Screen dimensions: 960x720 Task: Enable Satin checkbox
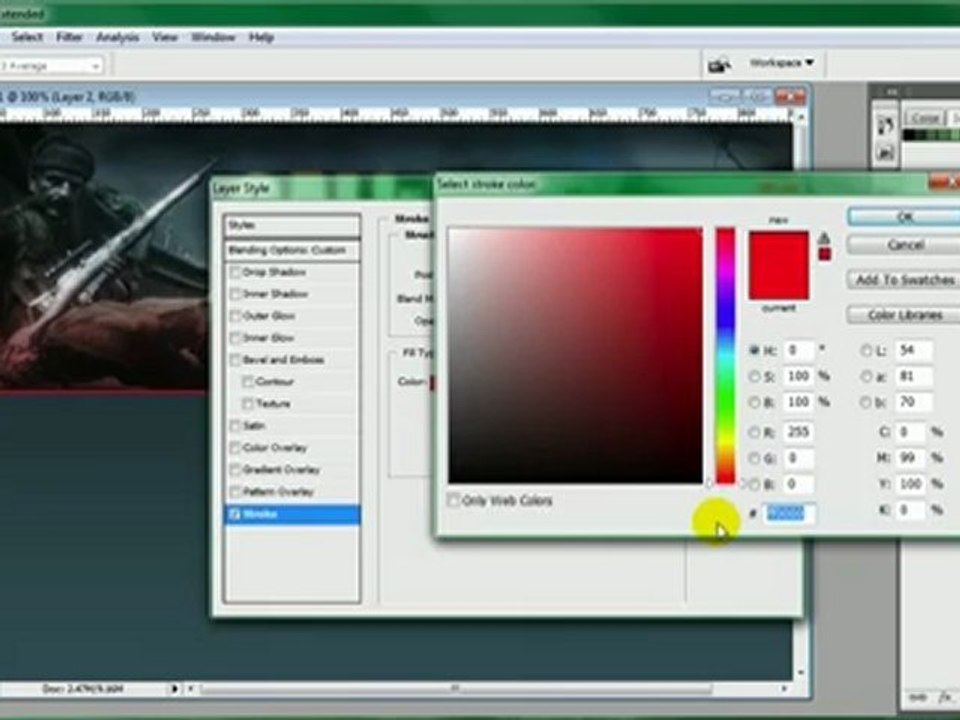click(234, 426)
